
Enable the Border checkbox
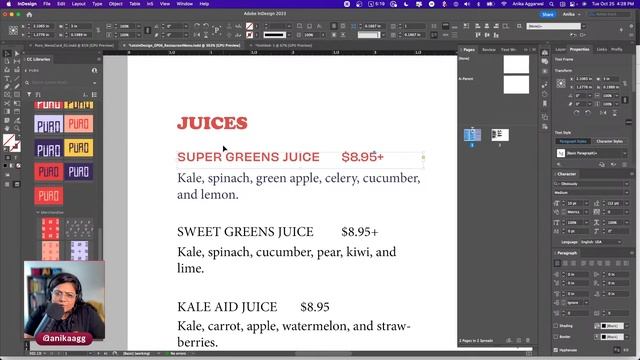(556, 337)
